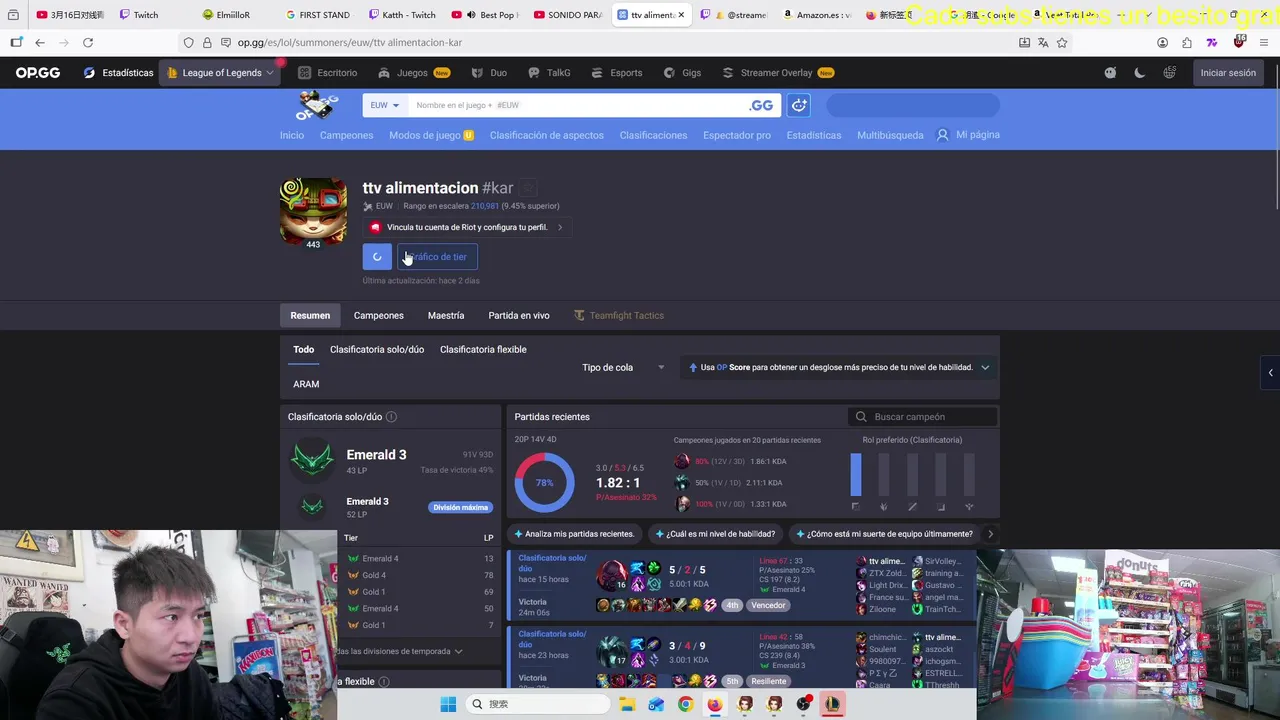
Task: Open the EUW region dropdown
Action: click(384, 105)
